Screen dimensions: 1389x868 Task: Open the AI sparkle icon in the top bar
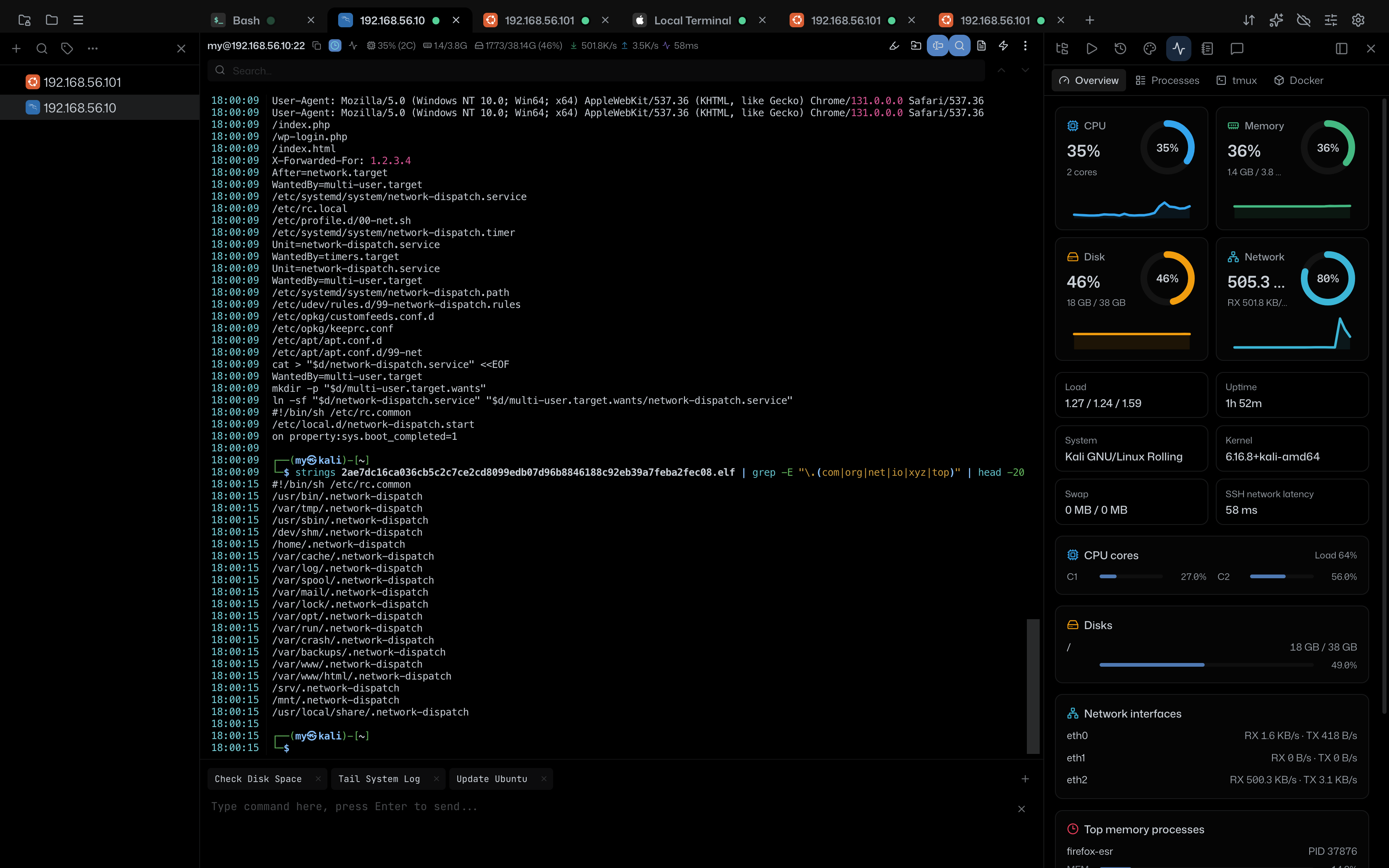coord(1276,20)
